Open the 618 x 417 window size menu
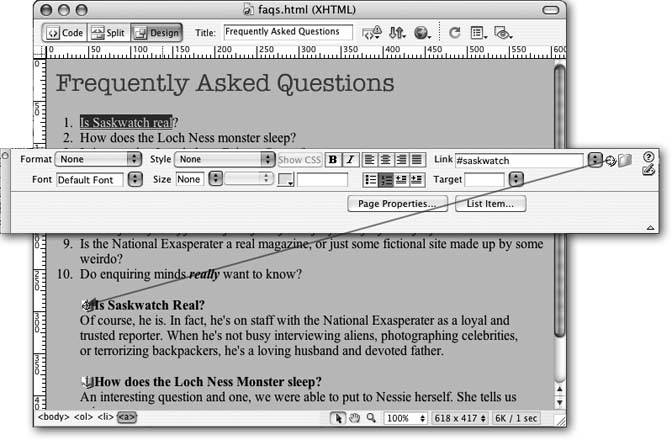Viewport: 672px width, 440px height. click(x=460, y=418)
